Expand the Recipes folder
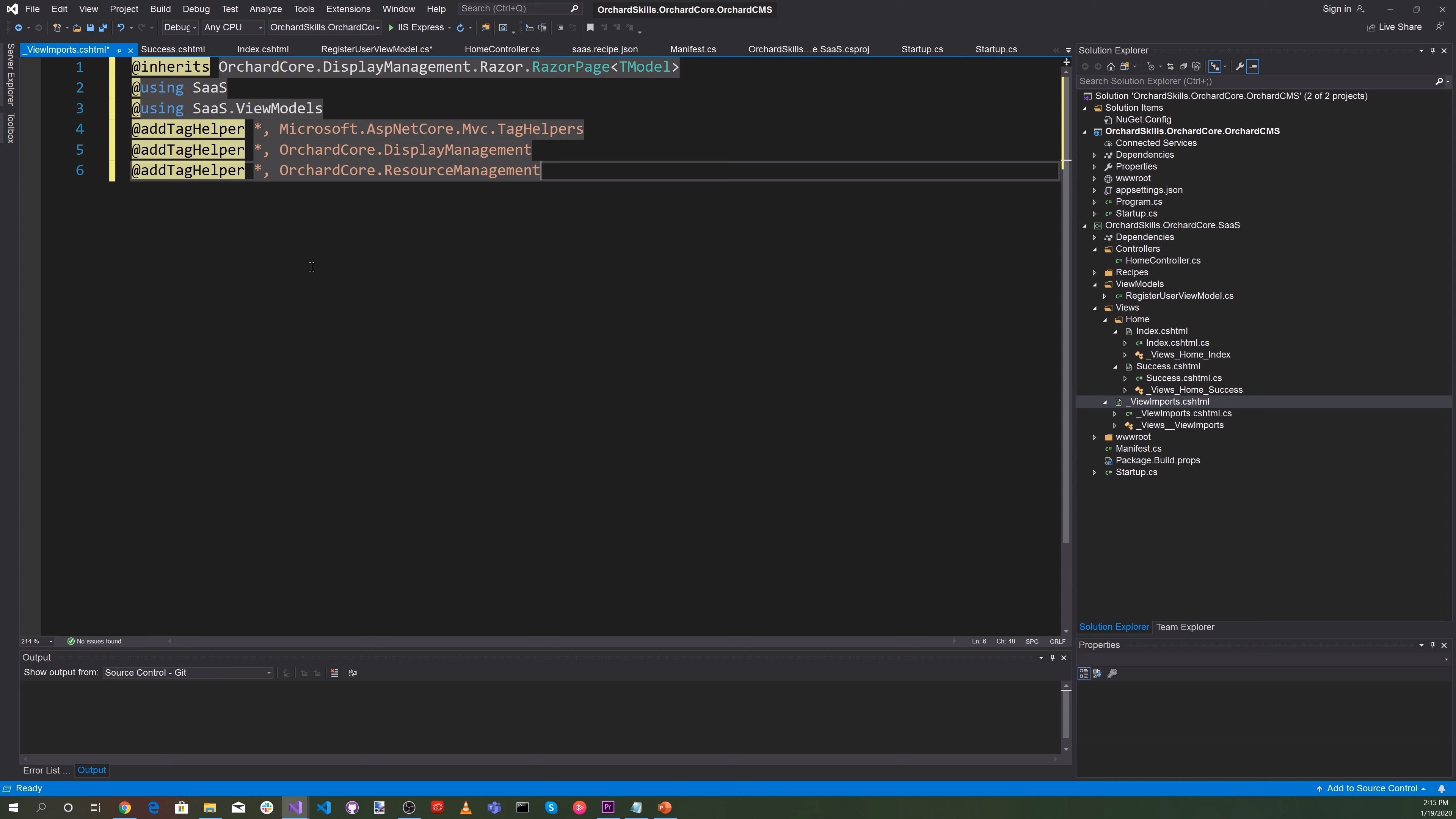 tap(1095, 273)
